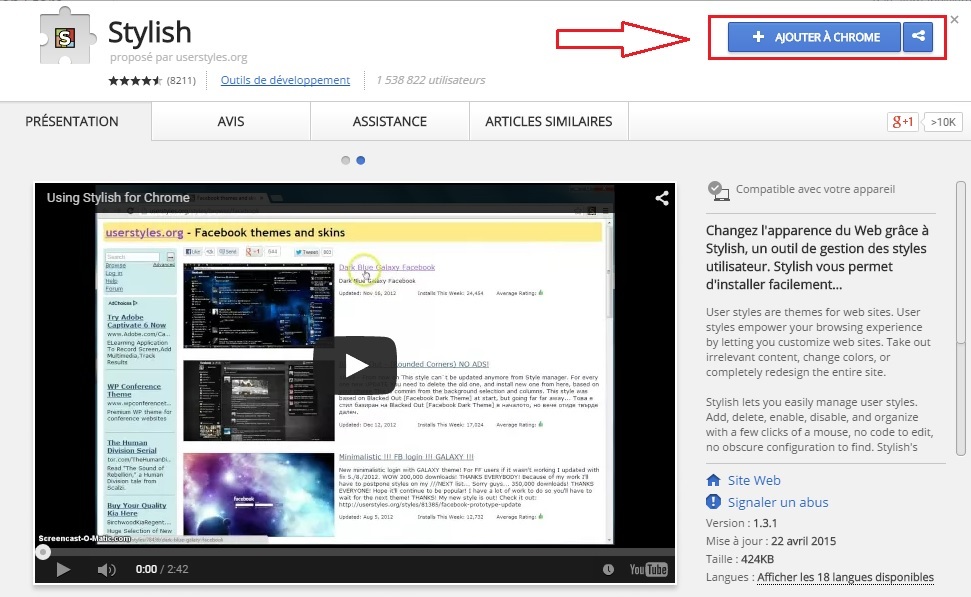This screenshot has height=597, width=971.
Task: Open the star rating reviews (8211)
Action: (152, 81)
